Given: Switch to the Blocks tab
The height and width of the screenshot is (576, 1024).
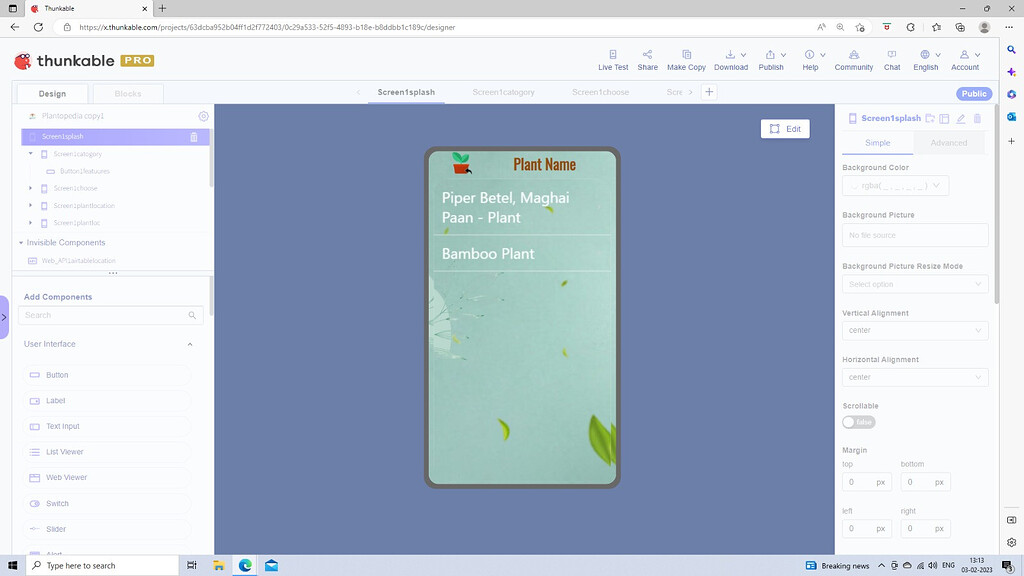Looking at the screenshot, I should coord(128,94).
